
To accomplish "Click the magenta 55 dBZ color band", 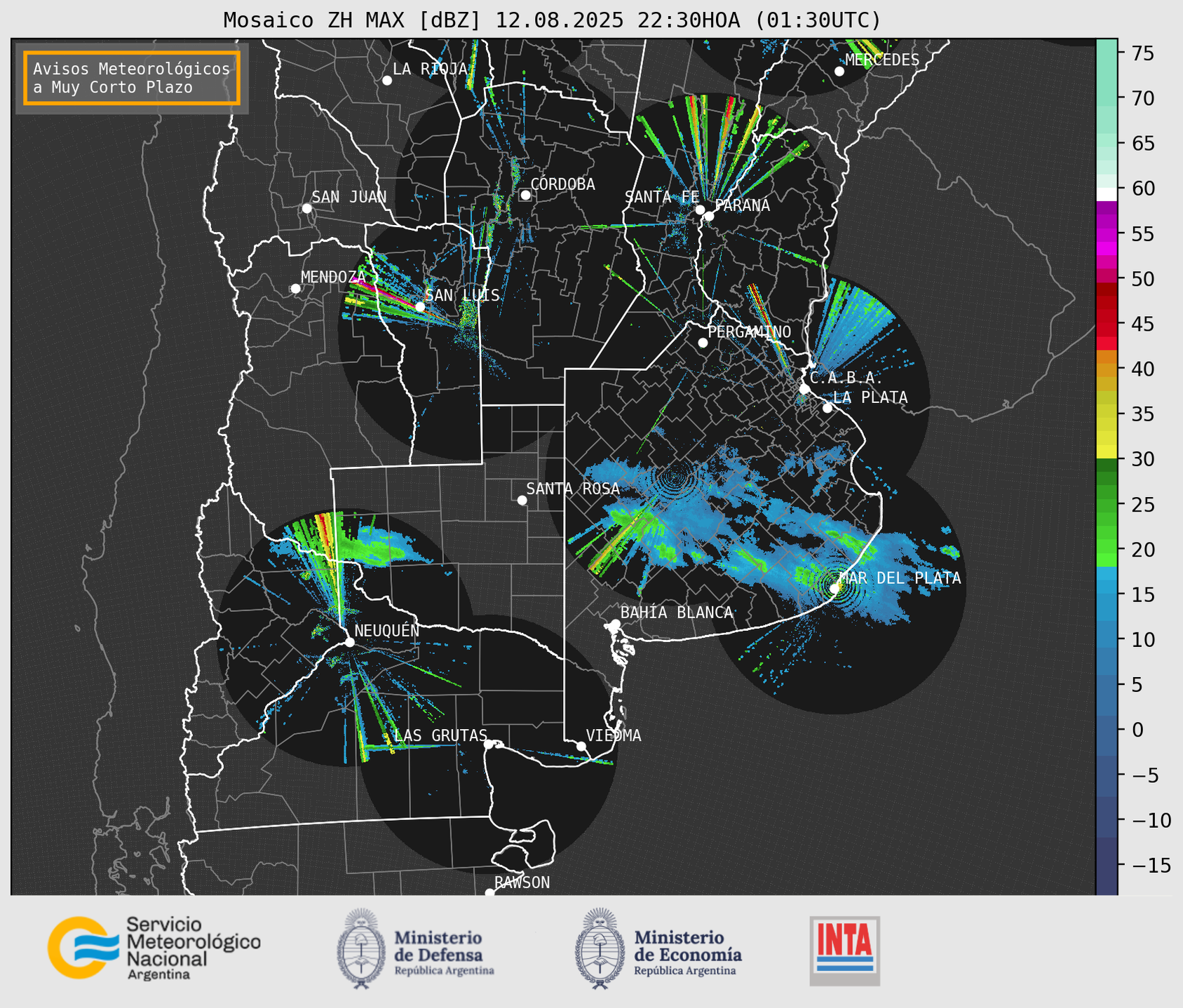I will point(1106,234).
